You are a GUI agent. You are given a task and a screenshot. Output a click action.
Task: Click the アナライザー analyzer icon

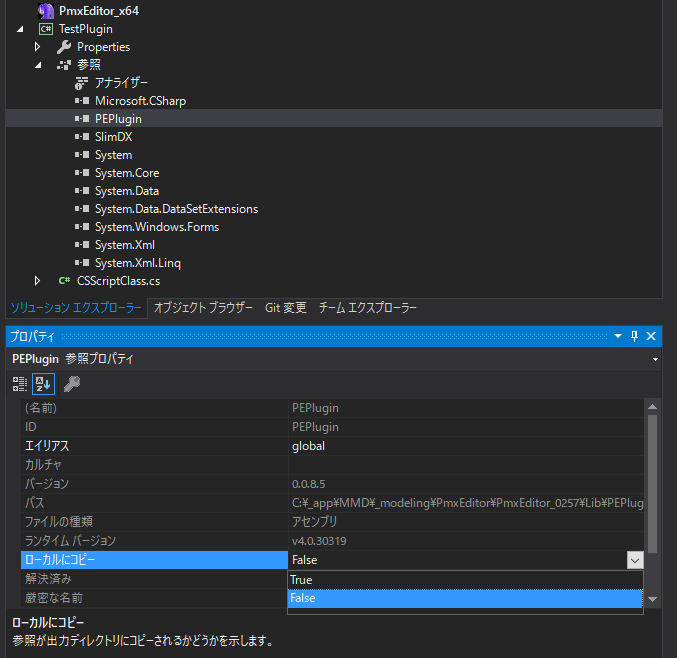(x=82, y=83)
